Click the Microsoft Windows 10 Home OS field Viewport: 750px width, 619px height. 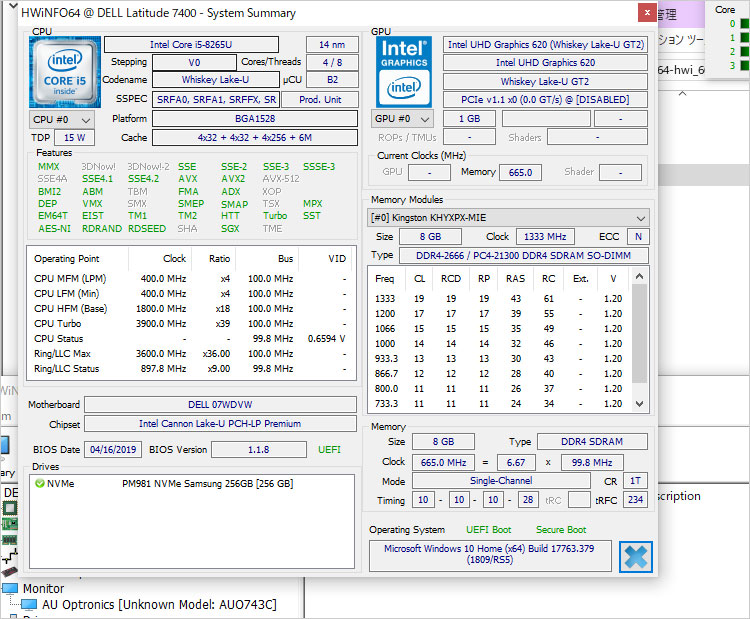coord(490,555)
